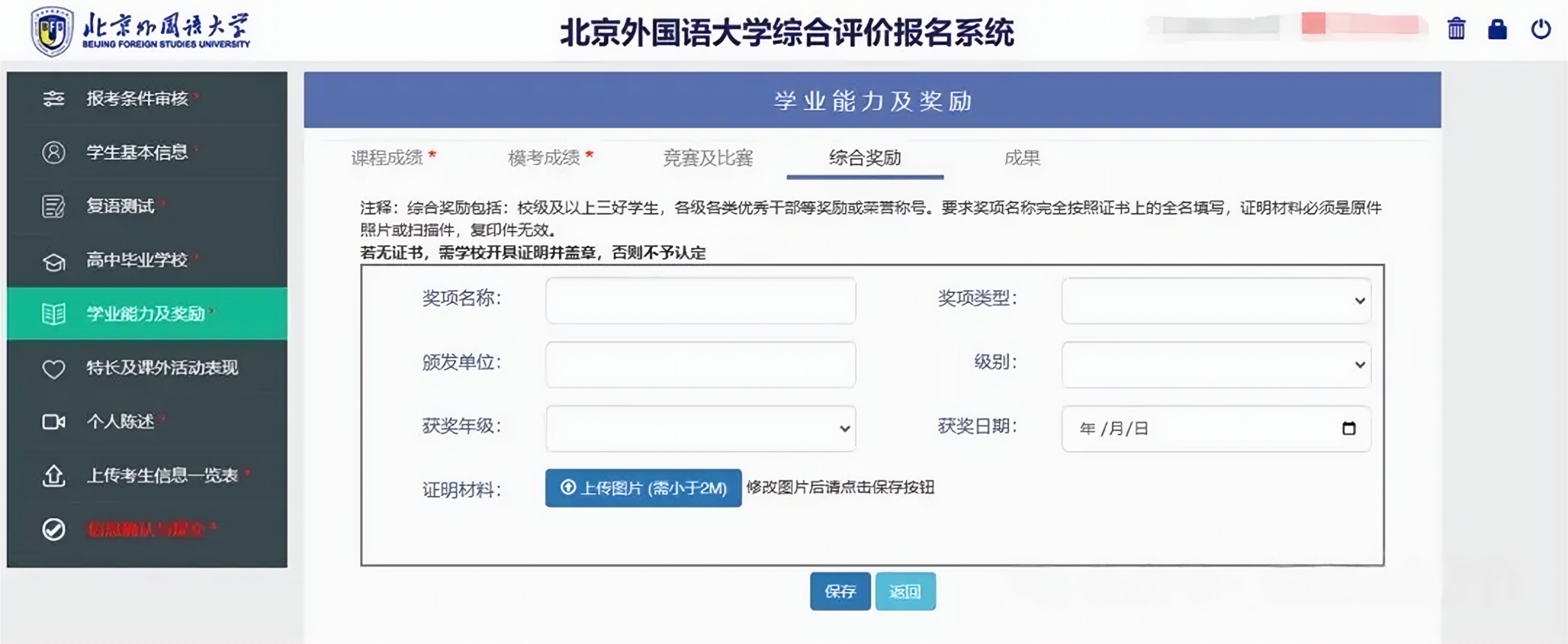The width and height of the screenshot is (1568, 644).
Task: Click the power logout icon
Action: [1540, 29]
